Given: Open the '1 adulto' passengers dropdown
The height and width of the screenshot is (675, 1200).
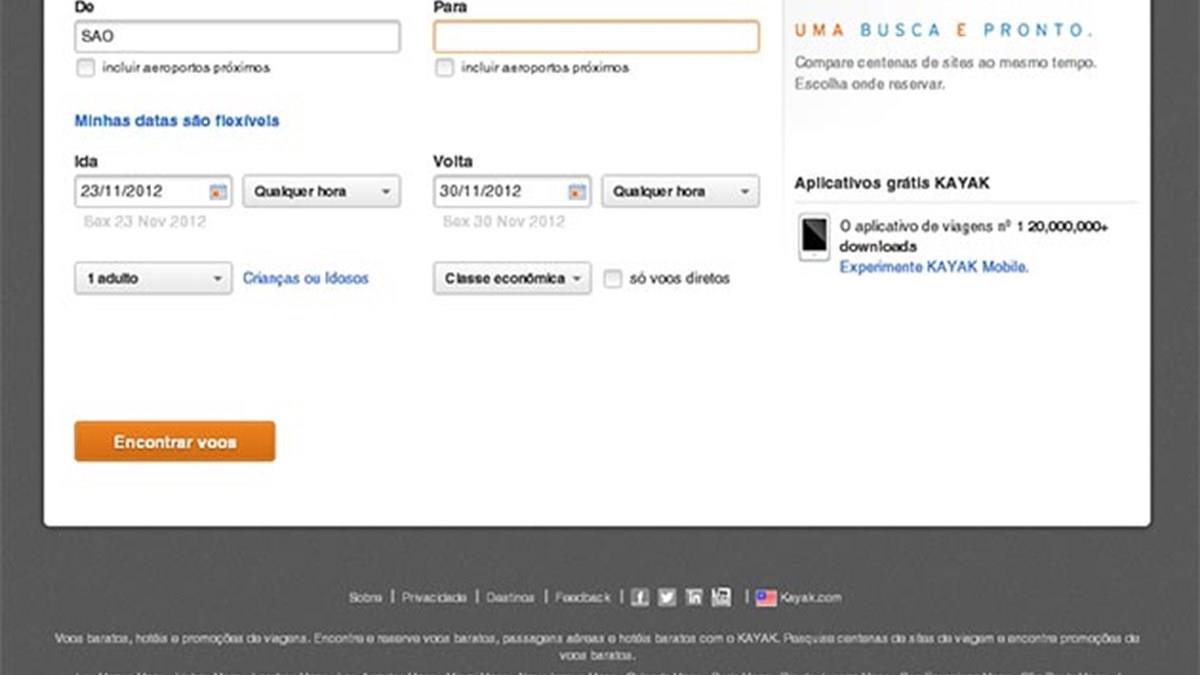Looking at the screenshot, I should 153,279.
